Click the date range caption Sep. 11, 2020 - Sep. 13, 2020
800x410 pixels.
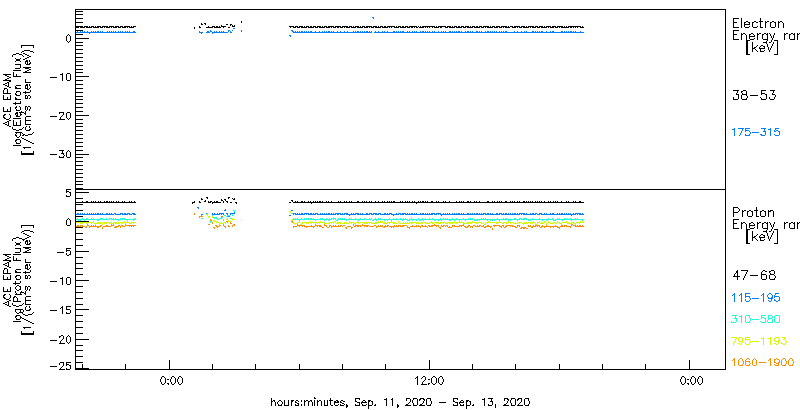[x=440, y=402]
